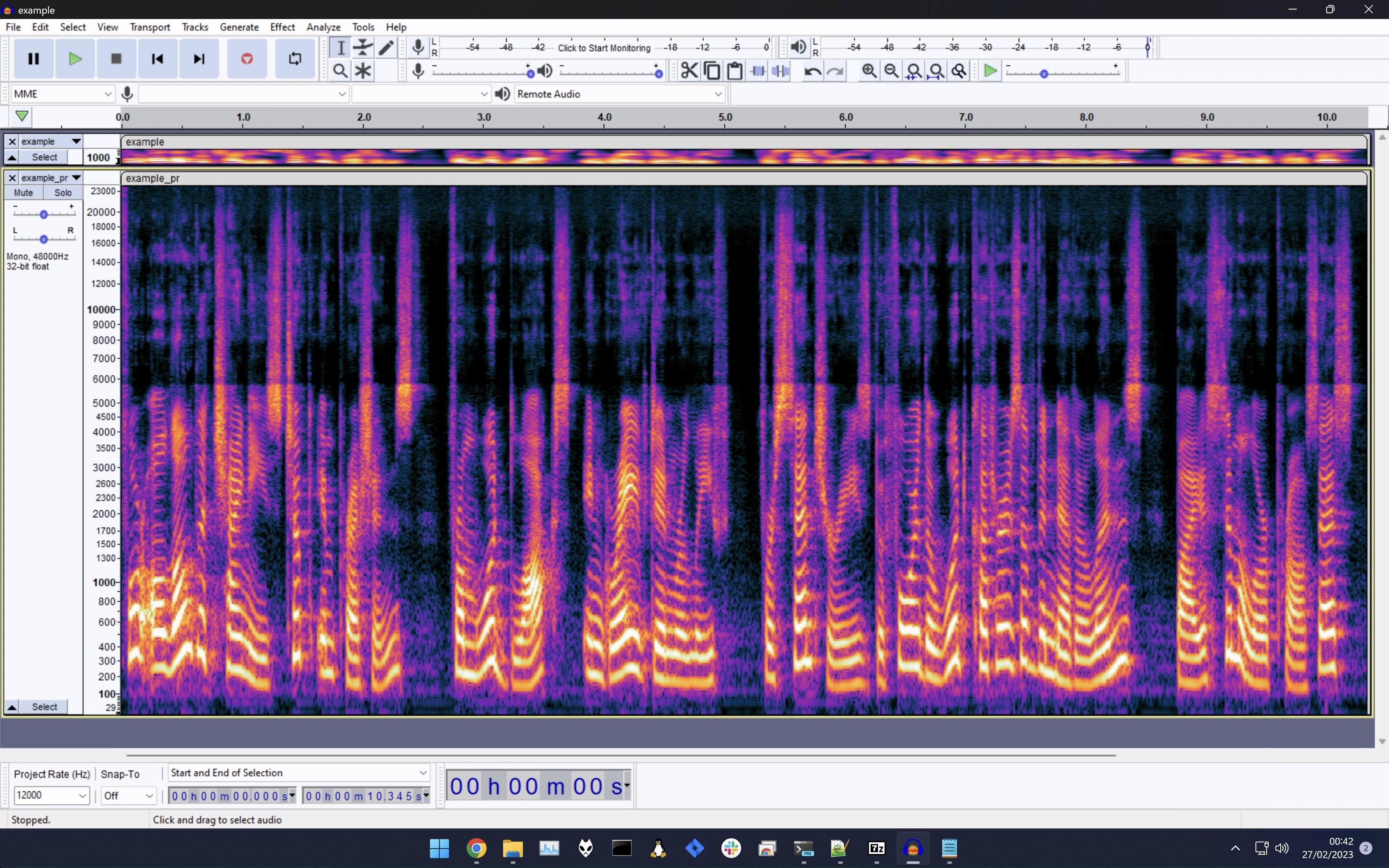
Task: Click the Undo arrow icon
Action: click(812, 71)
